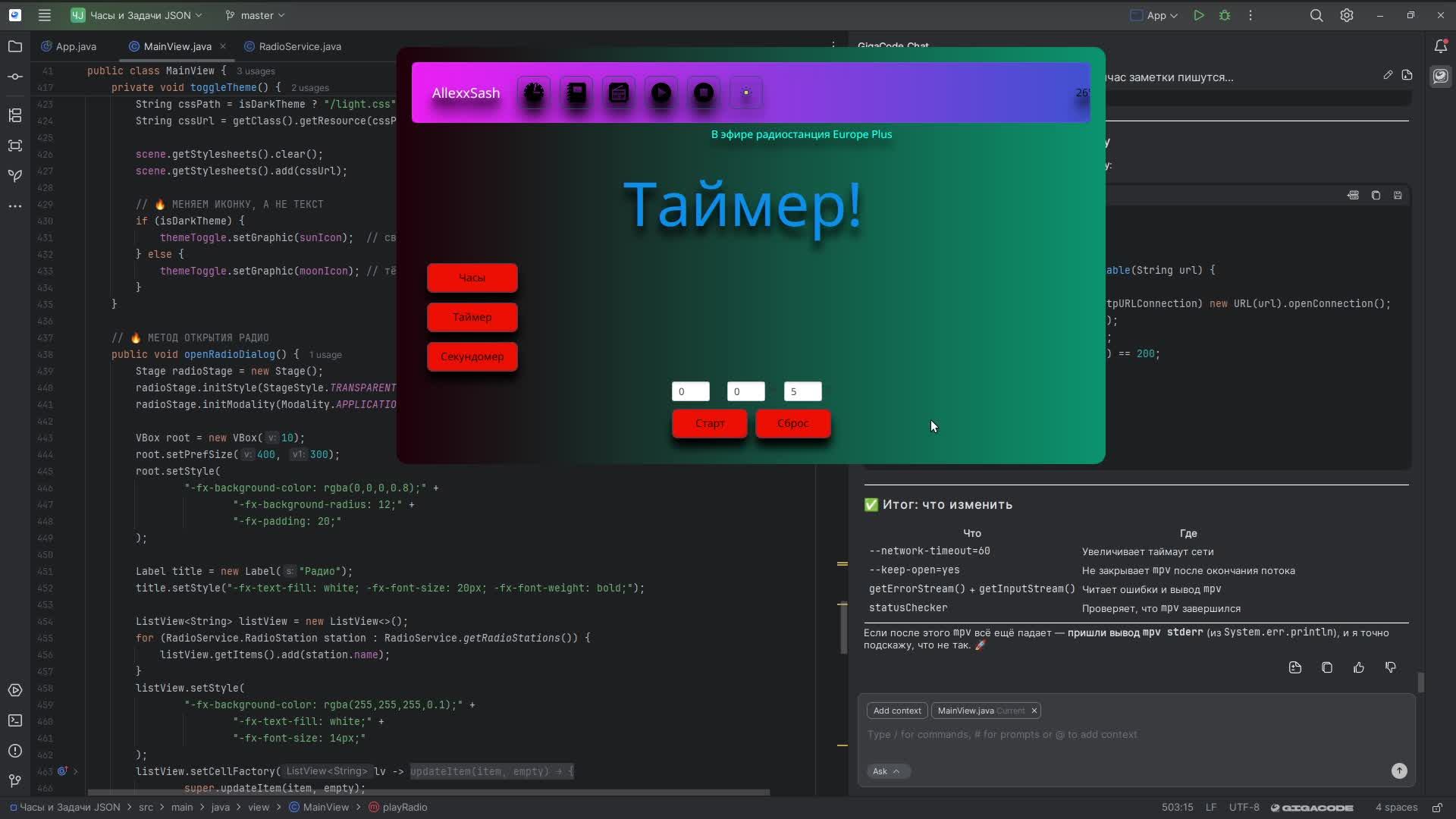The height and width of the screenshot is (819, 1456).
Task: Click the Сброс button
Action: pyautogui.click(x=793, y=423)
